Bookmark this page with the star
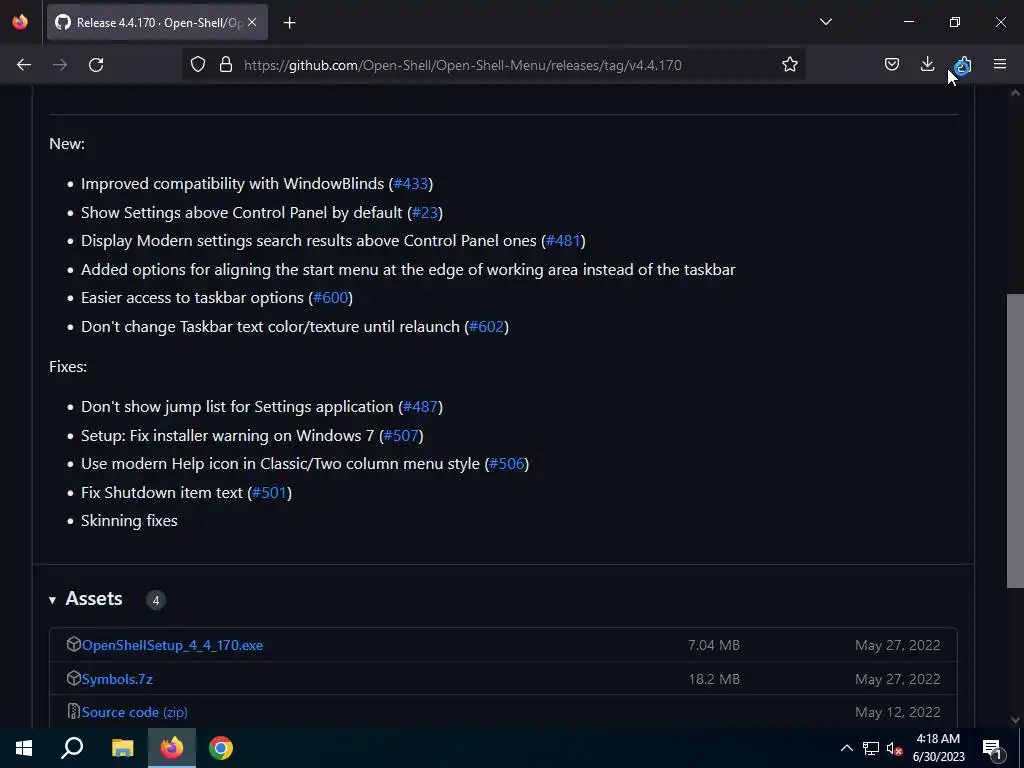1024x768 pixels. pyautogui.click(x=790, y=65)
